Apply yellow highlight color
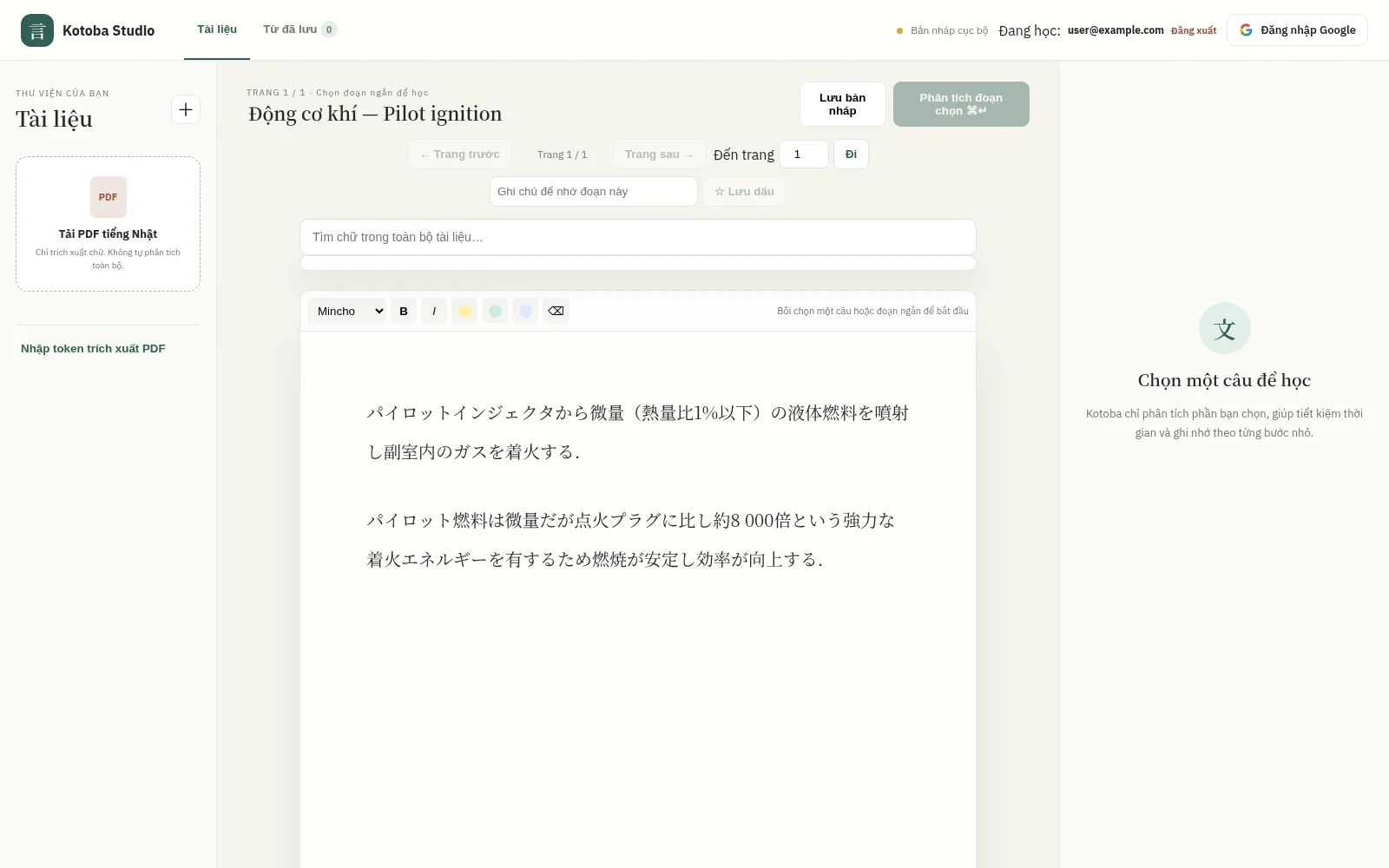Viewport: 1389px width, 868px height. pyautogui.click(x=464, y=311)
